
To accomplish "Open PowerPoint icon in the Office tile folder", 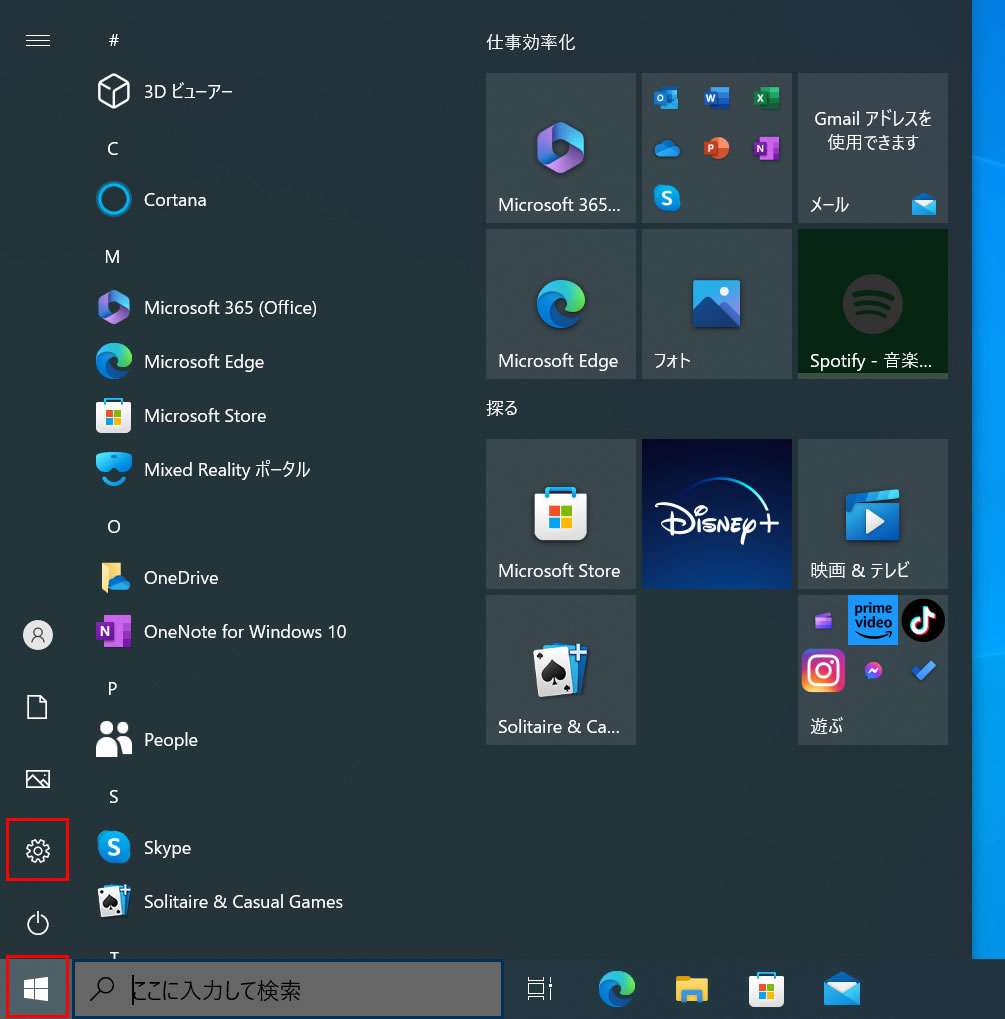I will pyautogui.click(x=716, y=148).
